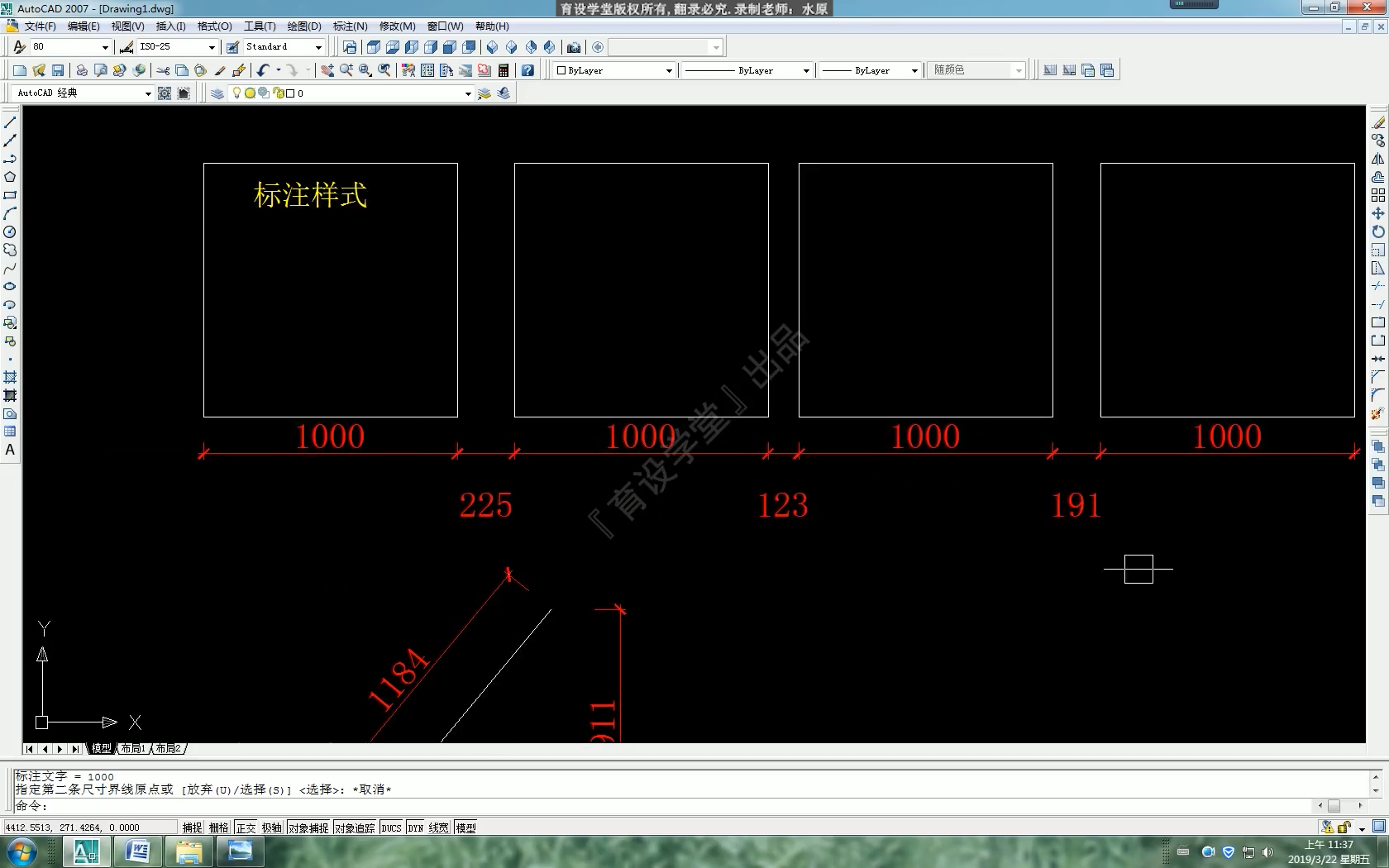The width and height of the screenshot is (1389, 868).
Task: Switch to the 布局2 layout tab
Action: coord(169,749)
